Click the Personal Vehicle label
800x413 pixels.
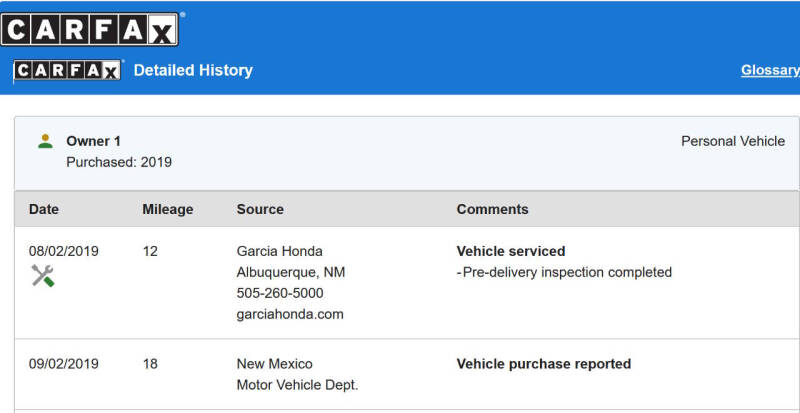(733, 141)
